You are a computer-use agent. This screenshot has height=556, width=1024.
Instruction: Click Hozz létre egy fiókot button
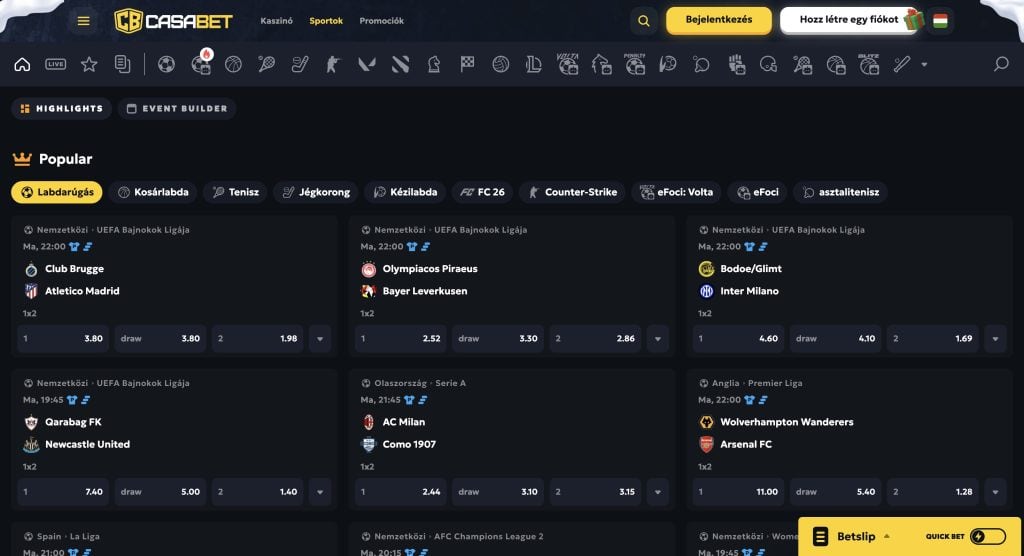[x=849, y=20]
